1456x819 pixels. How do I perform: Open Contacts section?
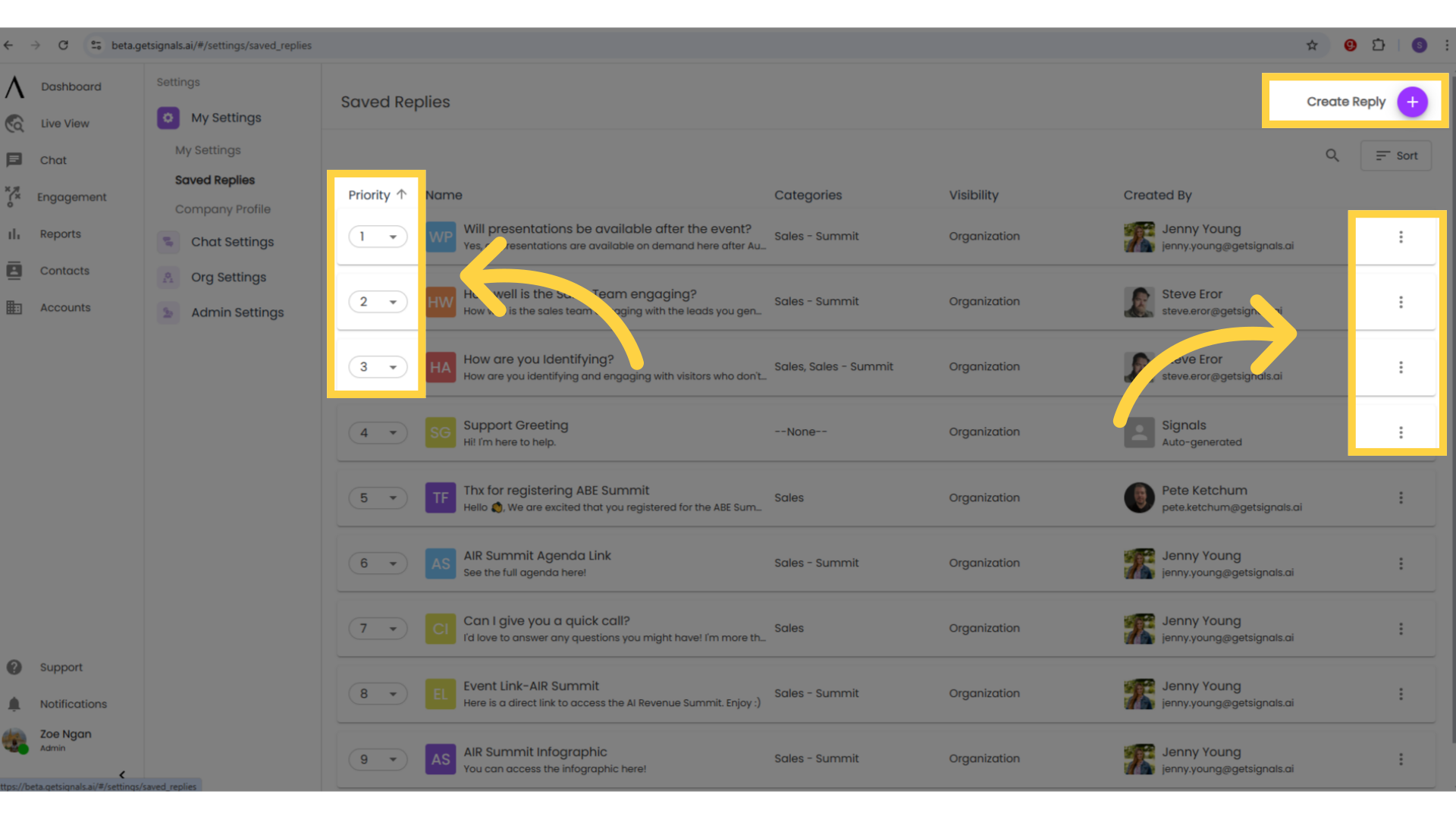pyautogui.click(x=63, y=270)
